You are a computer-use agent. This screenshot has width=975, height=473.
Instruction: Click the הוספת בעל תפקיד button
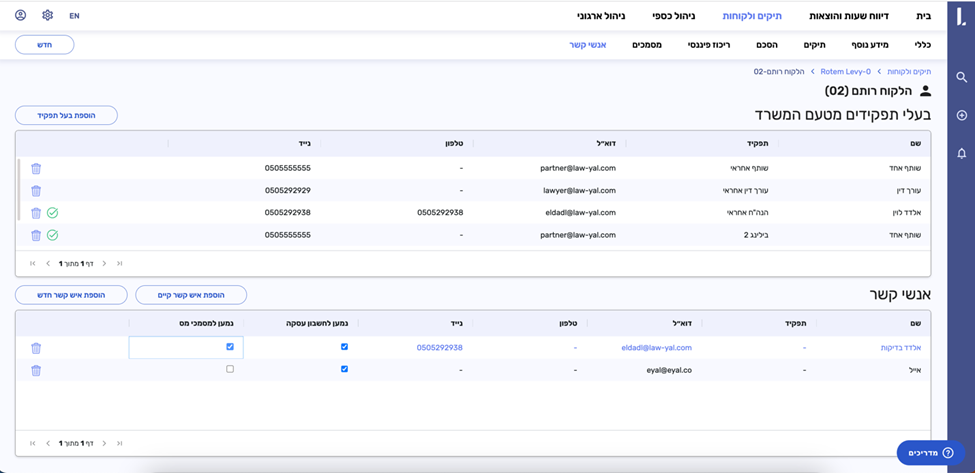pyautogui.click(x=66, y=115)
